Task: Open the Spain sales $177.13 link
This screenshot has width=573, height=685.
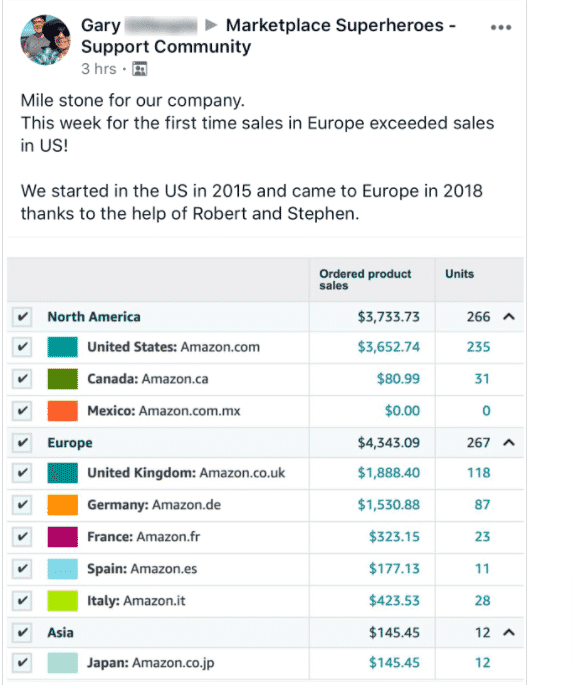Action: (394, 569)
